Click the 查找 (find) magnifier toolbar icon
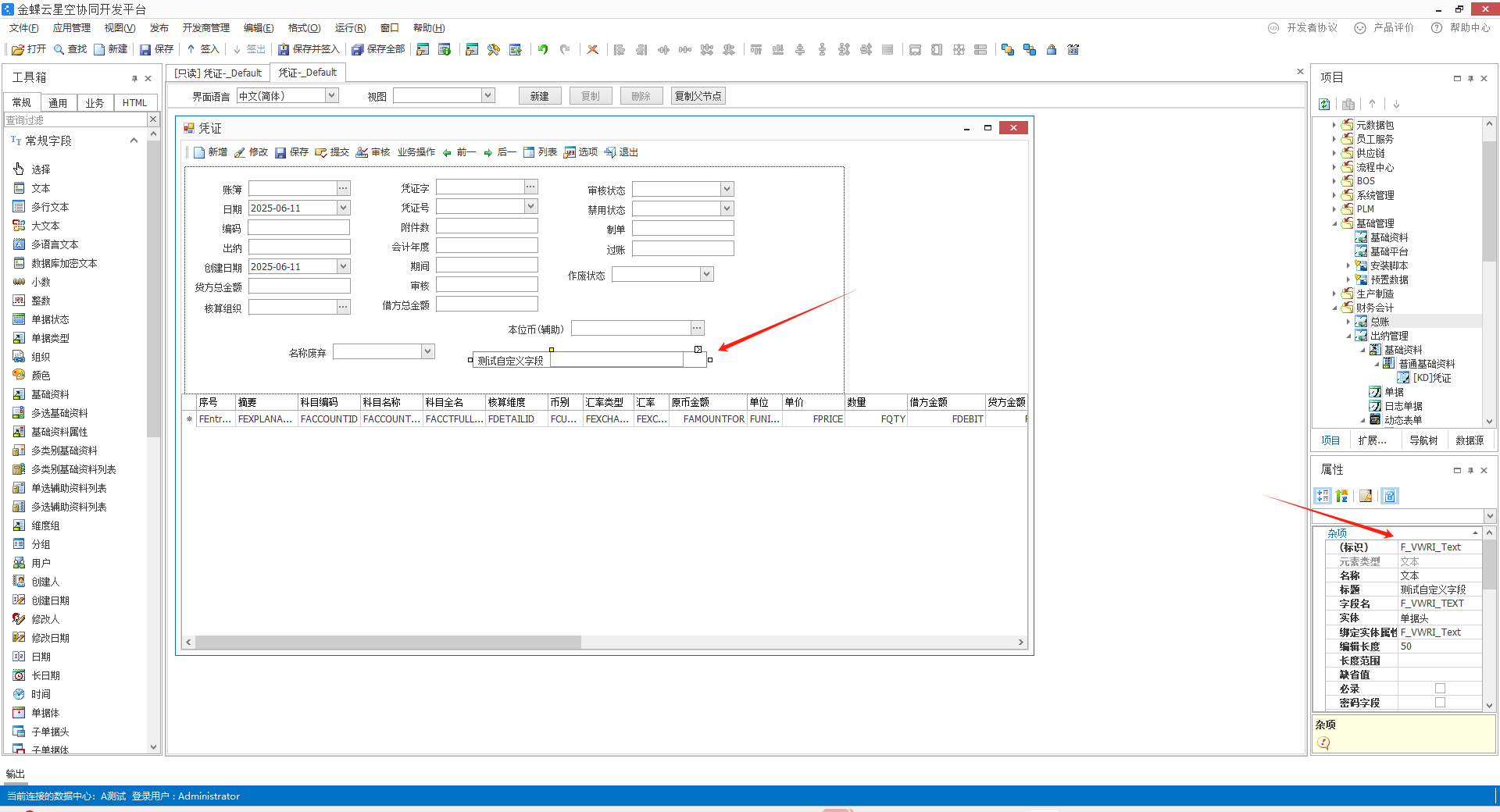 (x=59, y=49)
